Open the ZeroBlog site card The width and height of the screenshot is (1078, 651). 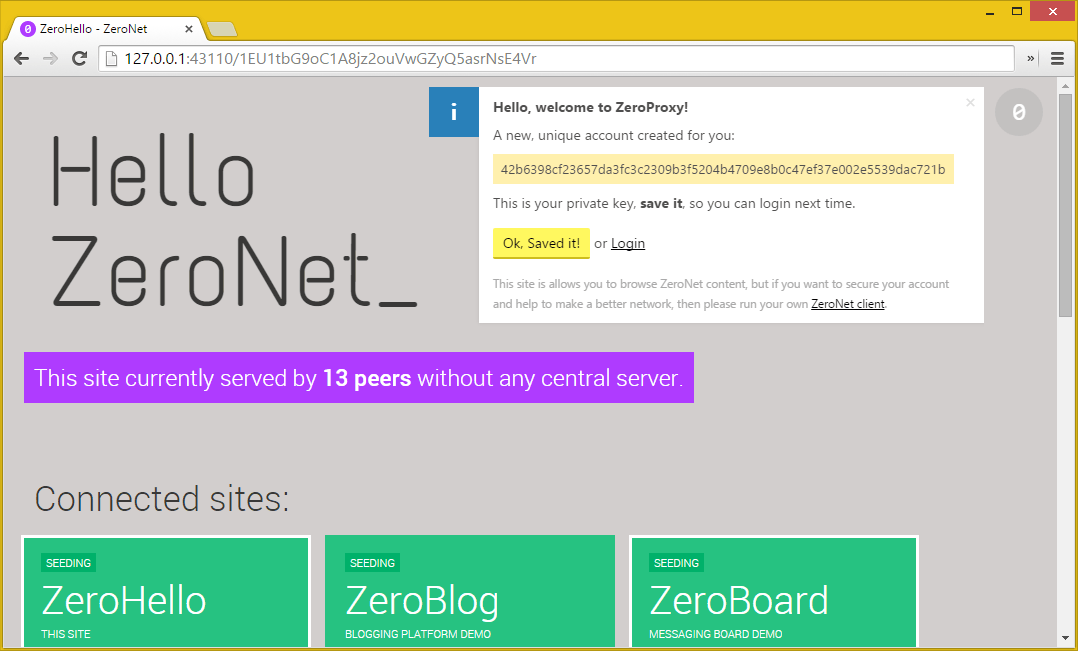(x=470, y=593)
